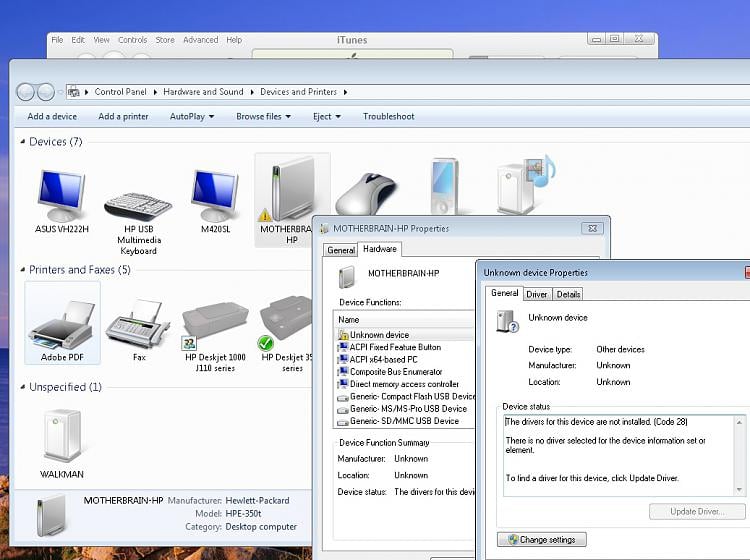Select the portable media player device icon
The image size is (750, 560).
[445, 187]
